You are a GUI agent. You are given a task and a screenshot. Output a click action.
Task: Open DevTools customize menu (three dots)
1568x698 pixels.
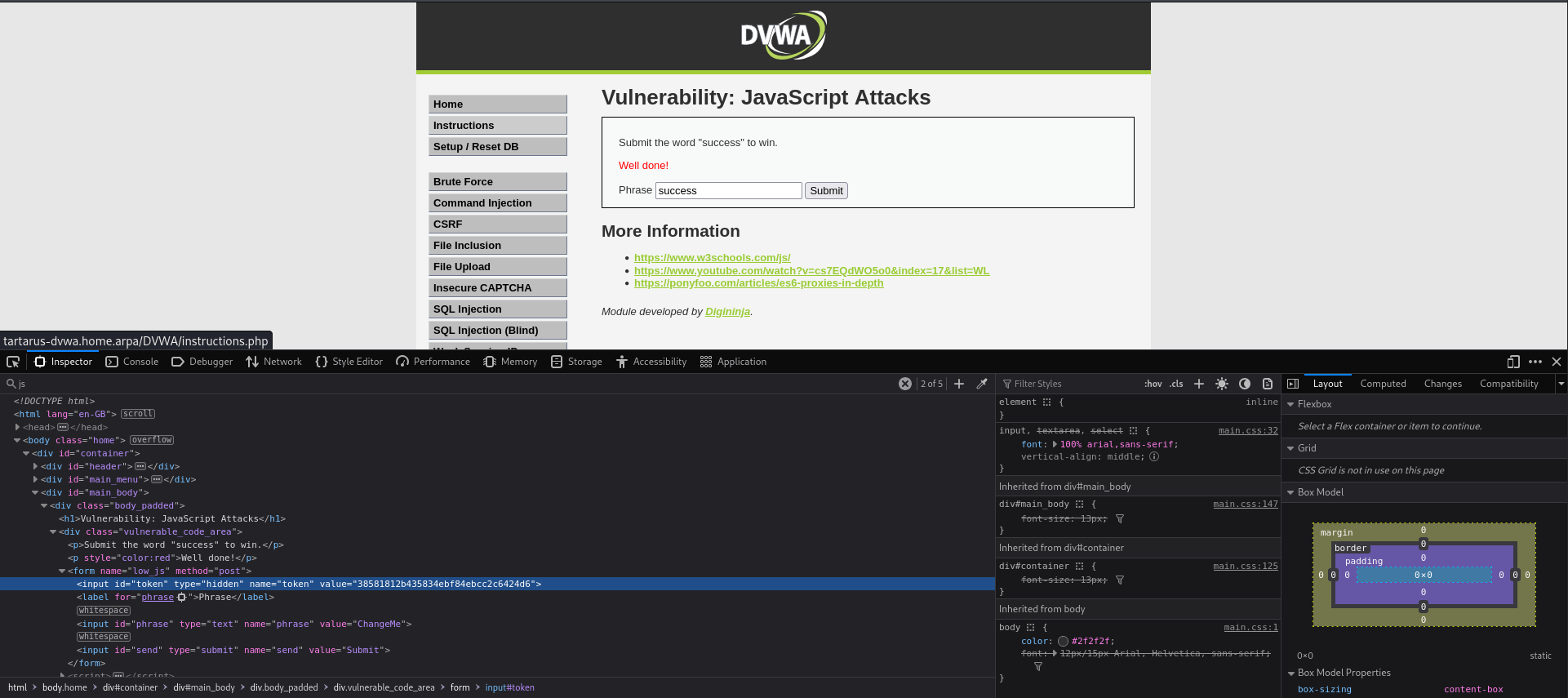[1535, 362]
